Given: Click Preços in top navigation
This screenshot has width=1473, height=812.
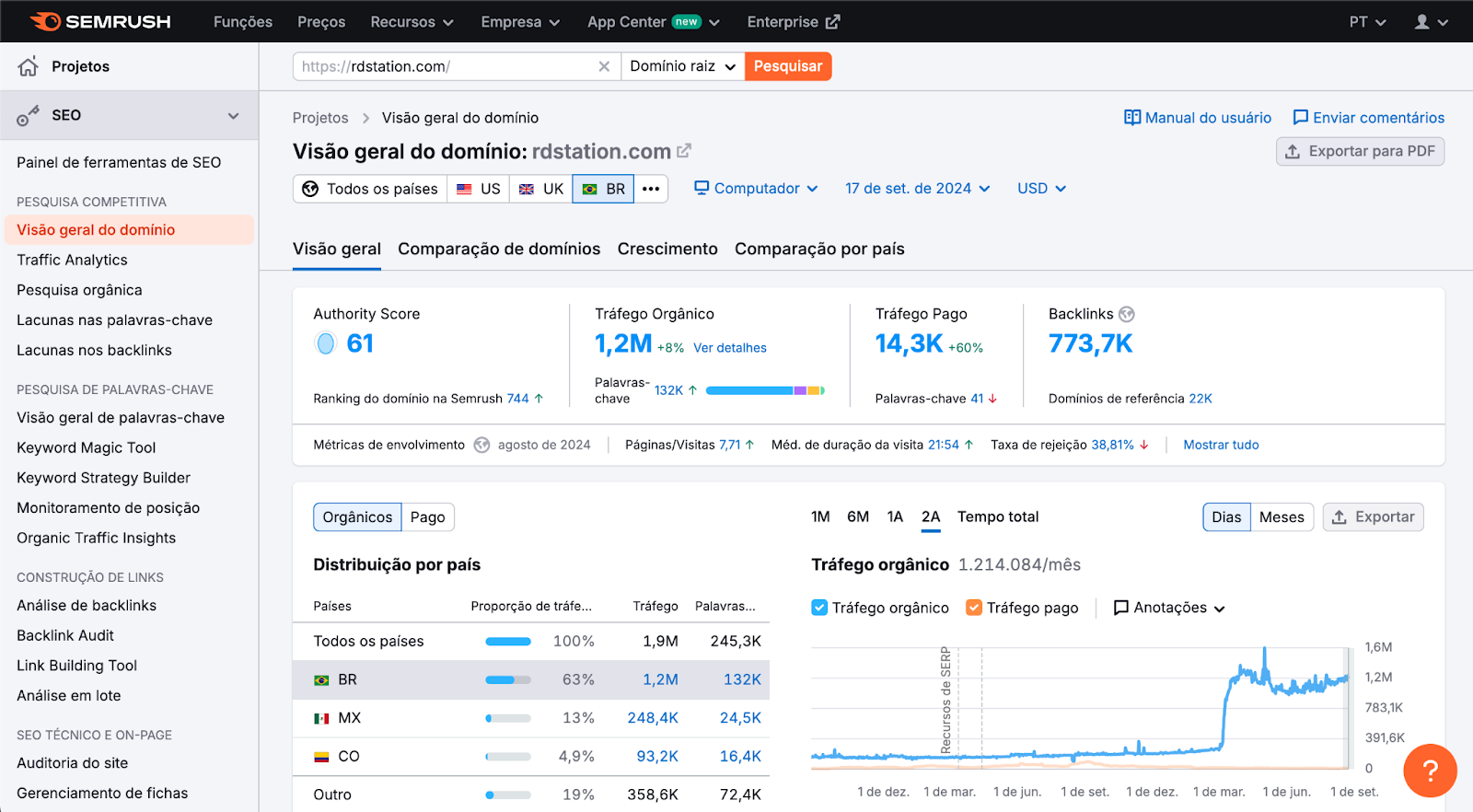Looking at the screenshot, I should [x=321, y=22].
